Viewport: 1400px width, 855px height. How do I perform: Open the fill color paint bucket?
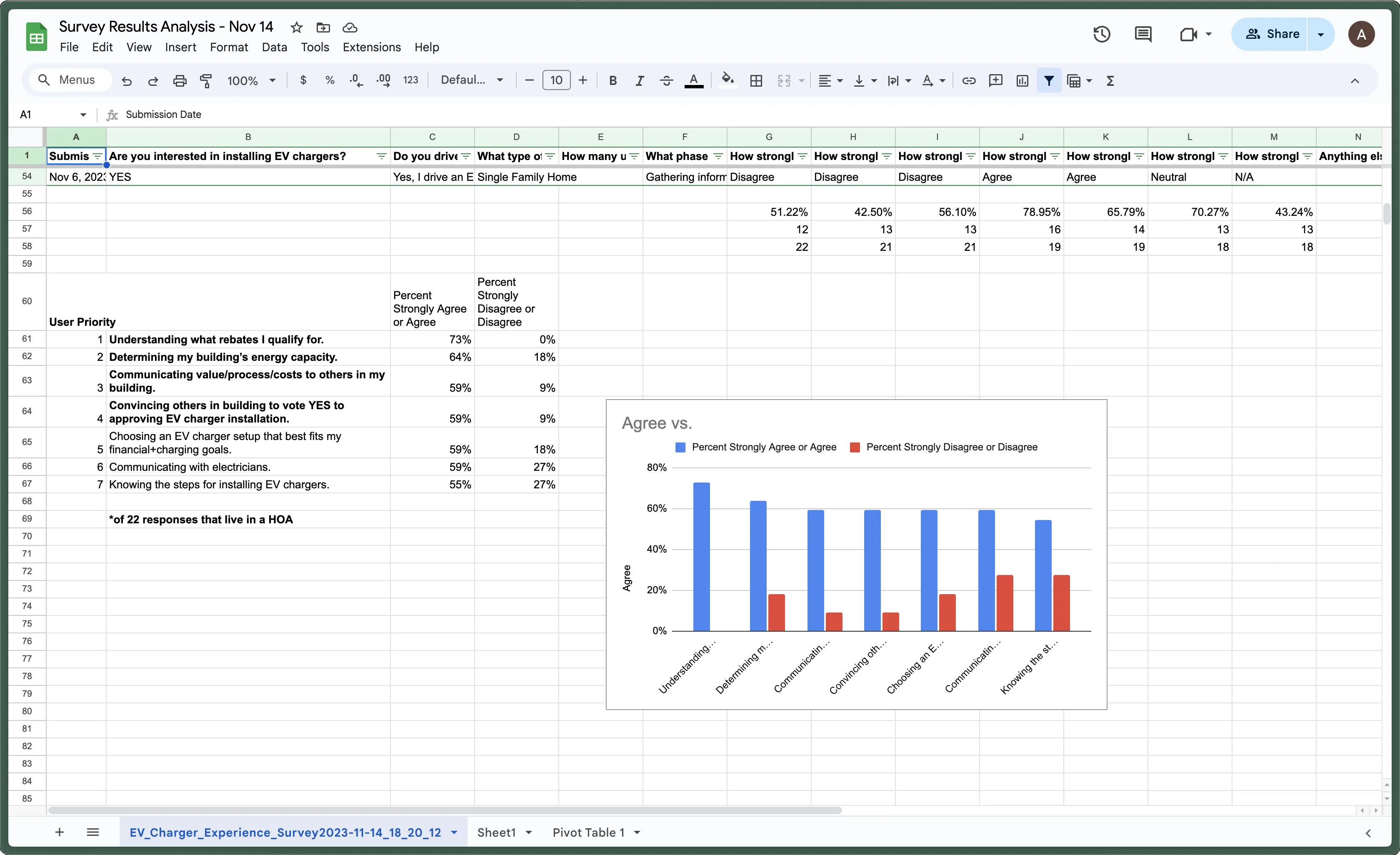[x=727, y=80]
